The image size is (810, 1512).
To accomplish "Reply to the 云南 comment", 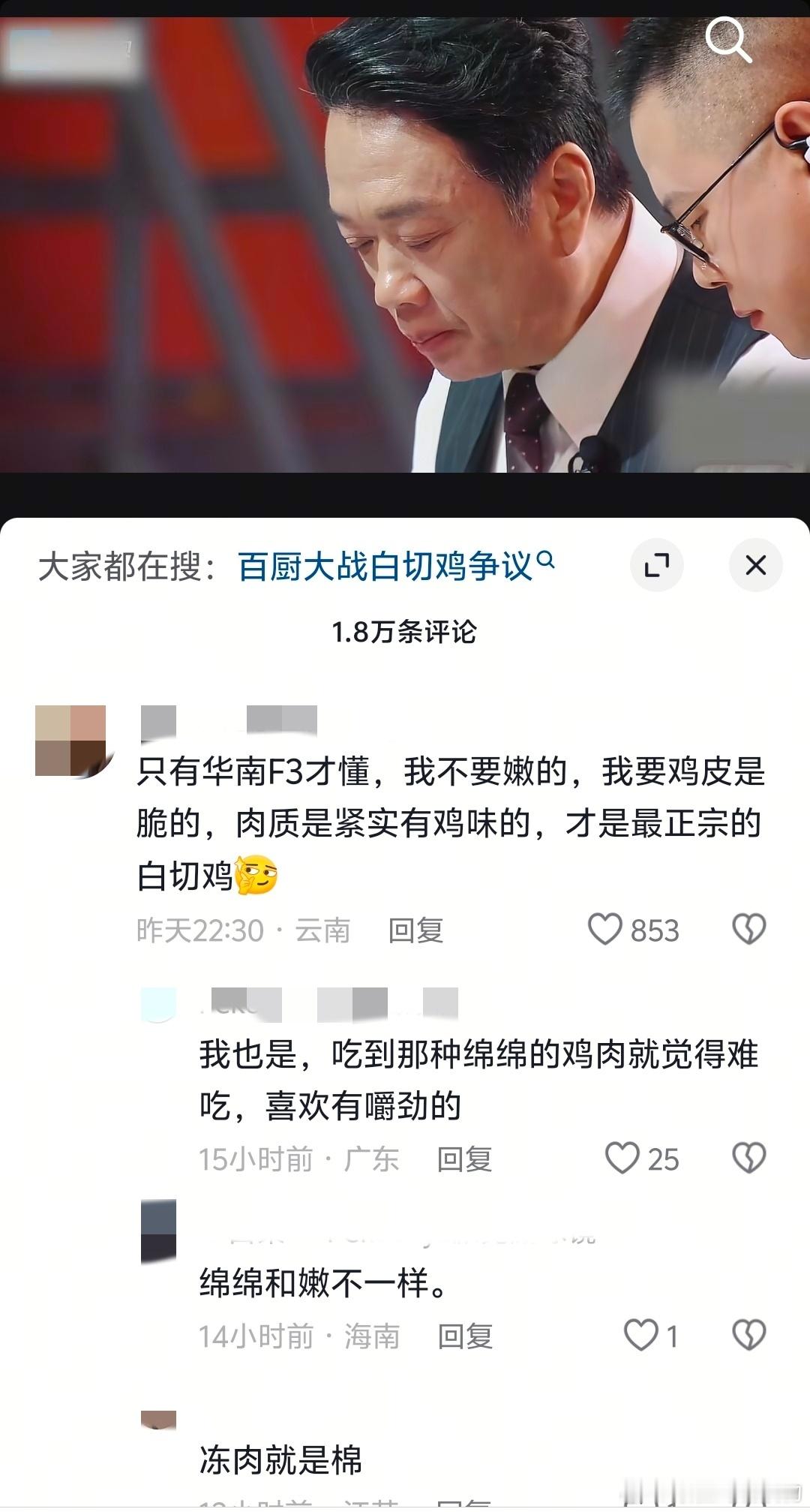I will point(415,930).
